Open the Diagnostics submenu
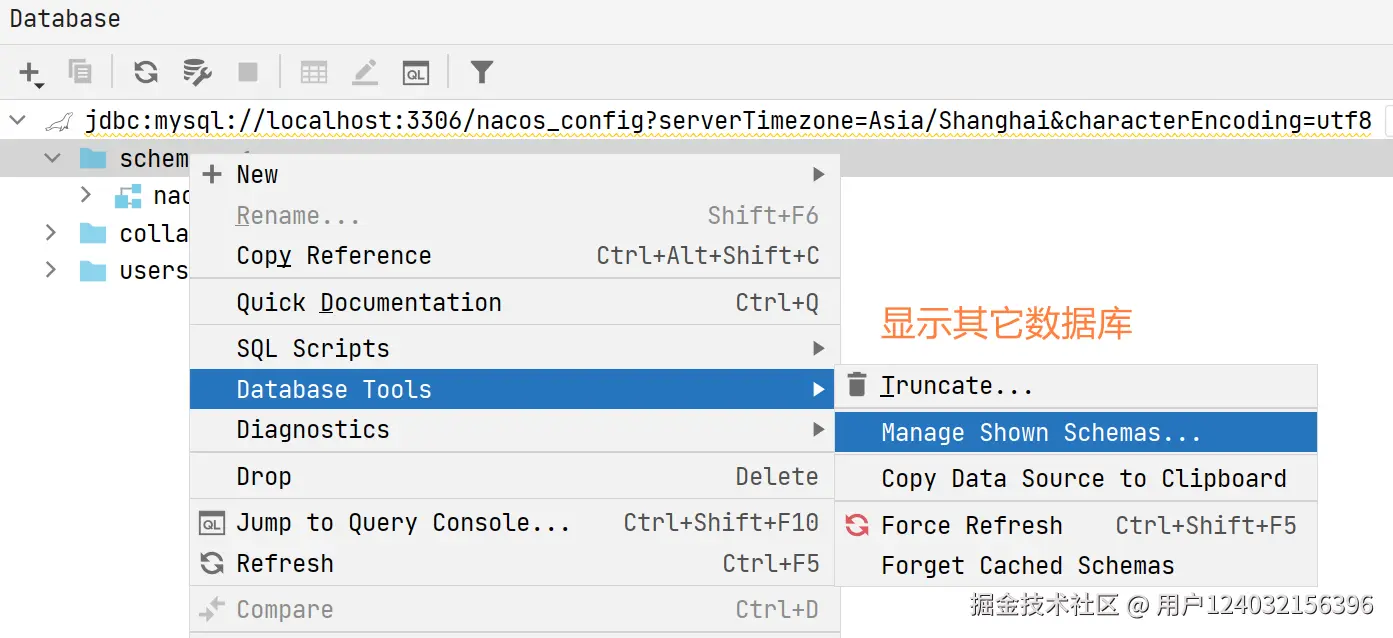 click(313, 430)
